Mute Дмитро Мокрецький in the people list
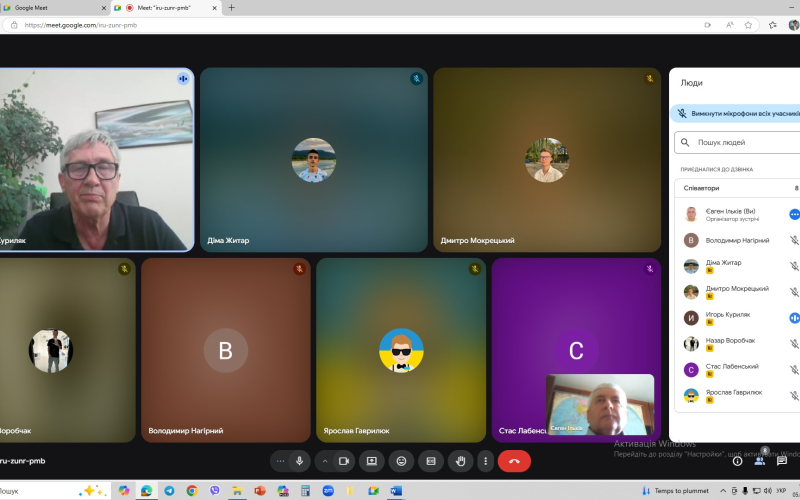Viewport: 800px width, 500px height. tap(794, 292)
